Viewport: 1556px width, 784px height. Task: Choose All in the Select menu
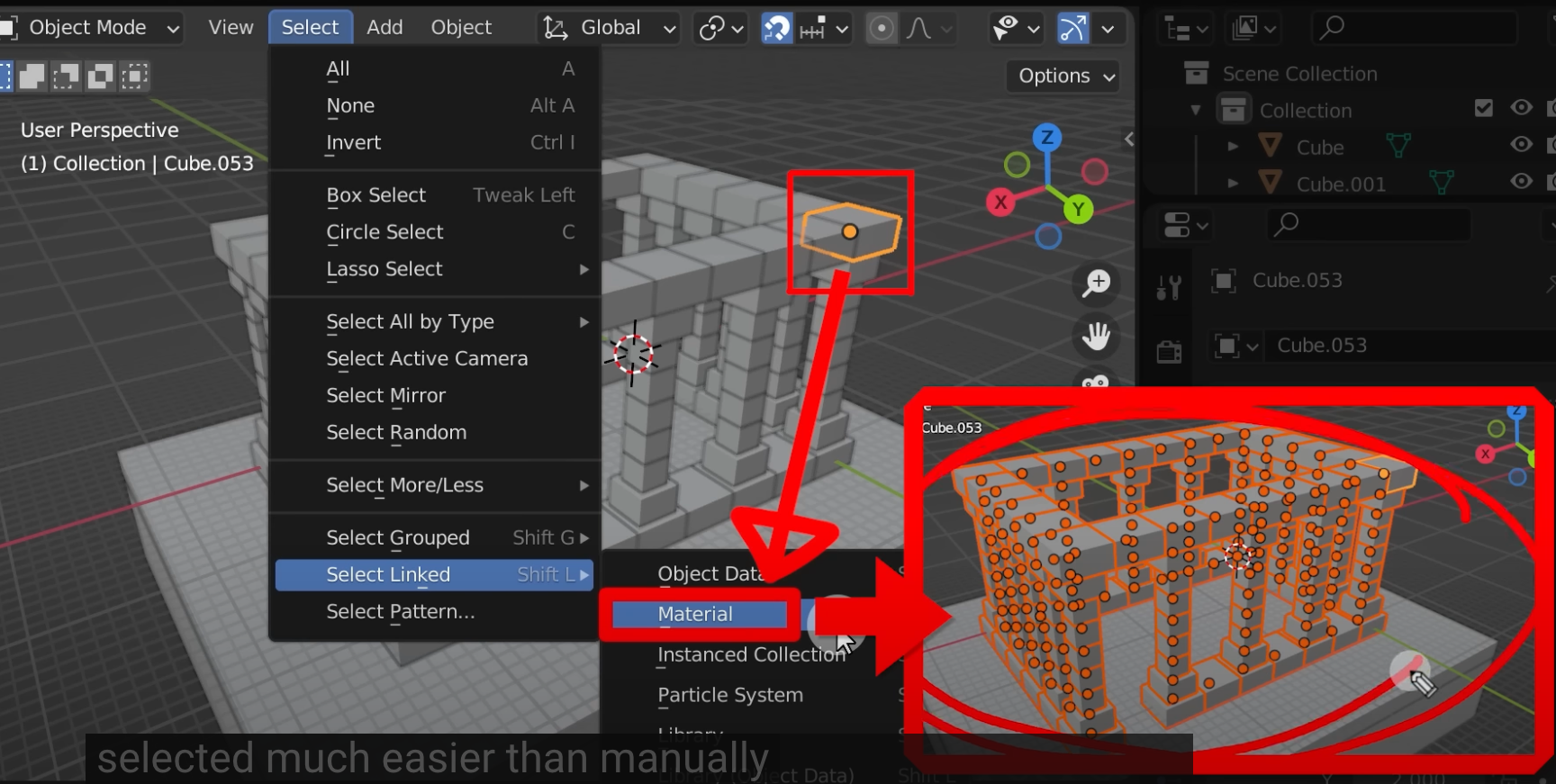pos(434,68)
